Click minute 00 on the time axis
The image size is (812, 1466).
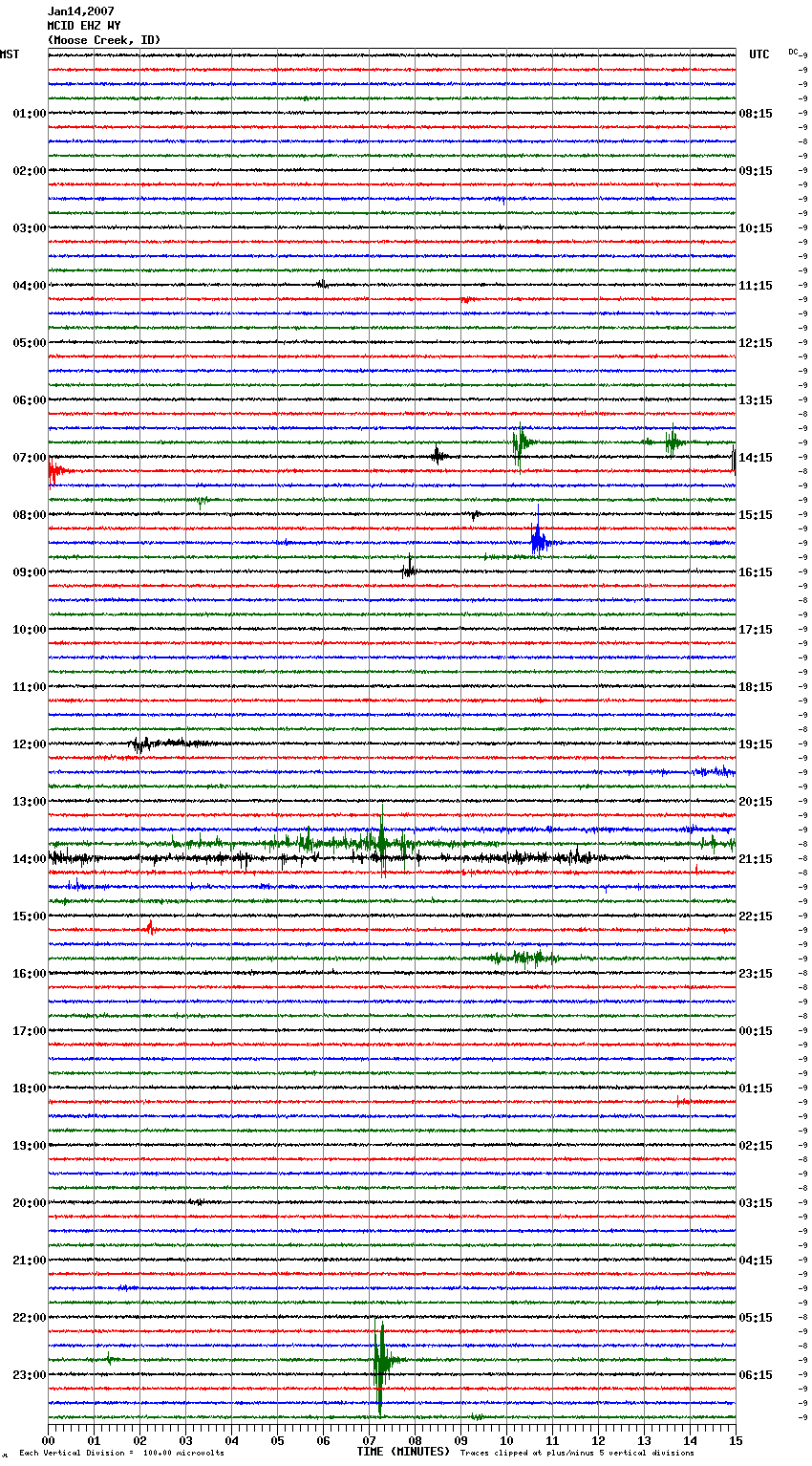[x=49, y=1440]
